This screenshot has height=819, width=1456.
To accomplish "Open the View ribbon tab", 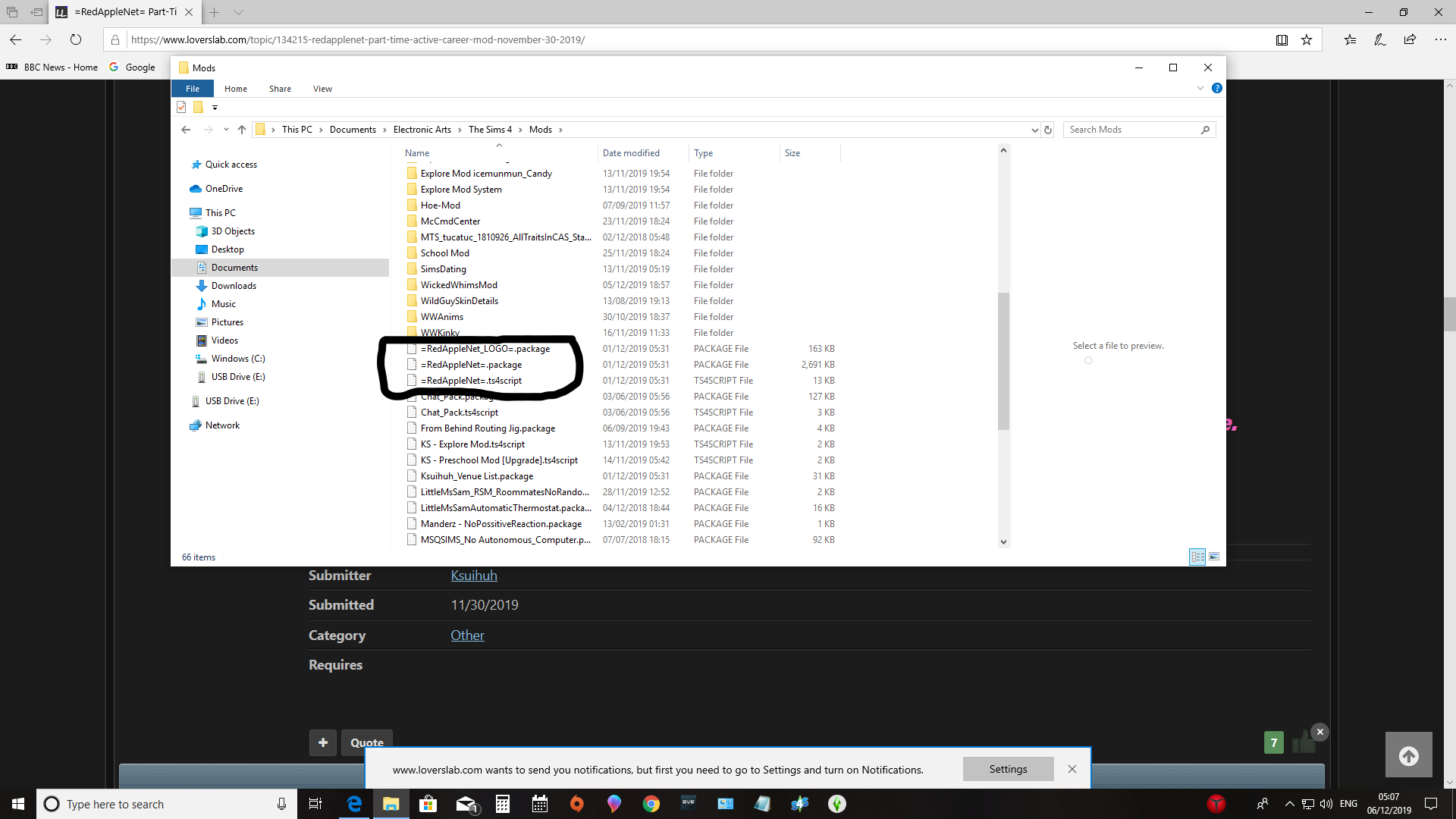I will [322, 89].
